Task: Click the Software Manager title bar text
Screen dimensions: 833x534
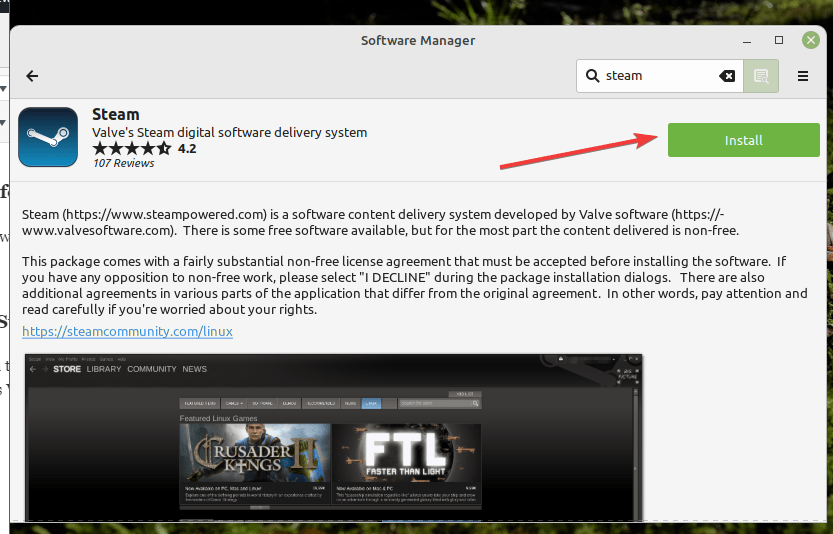Action: [x=418, y=40]
